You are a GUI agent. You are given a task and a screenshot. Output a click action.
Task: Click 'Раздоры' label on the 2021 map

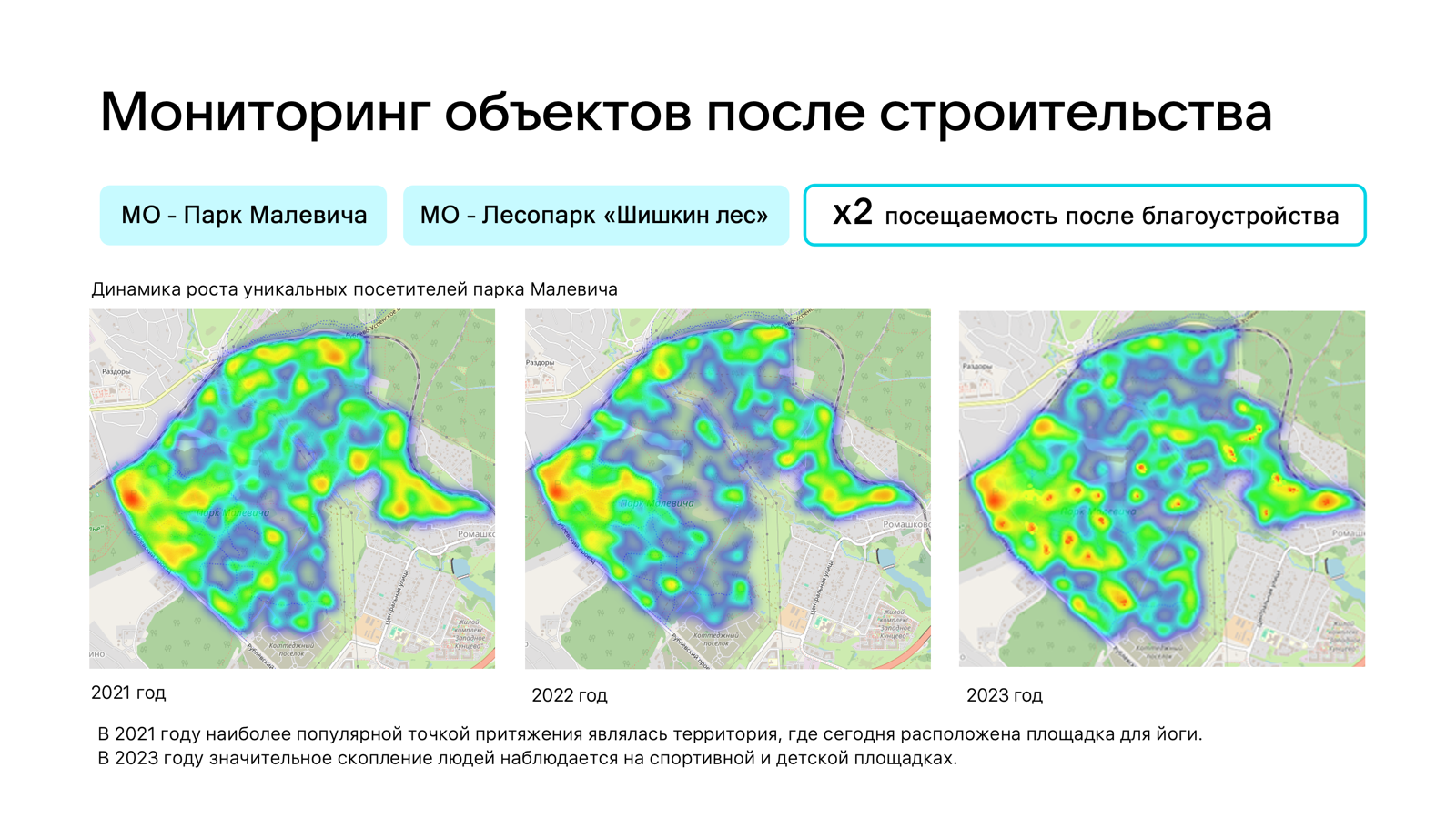116,371
